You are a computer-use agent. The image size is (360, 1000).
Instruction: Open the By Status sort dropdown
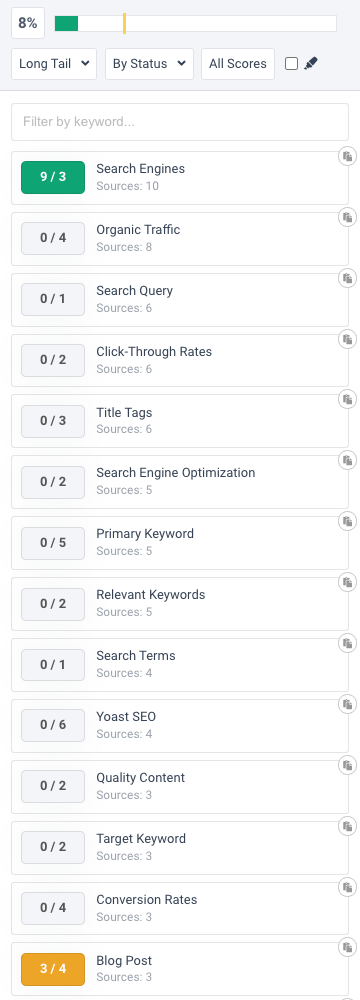(x=149, y=64)
